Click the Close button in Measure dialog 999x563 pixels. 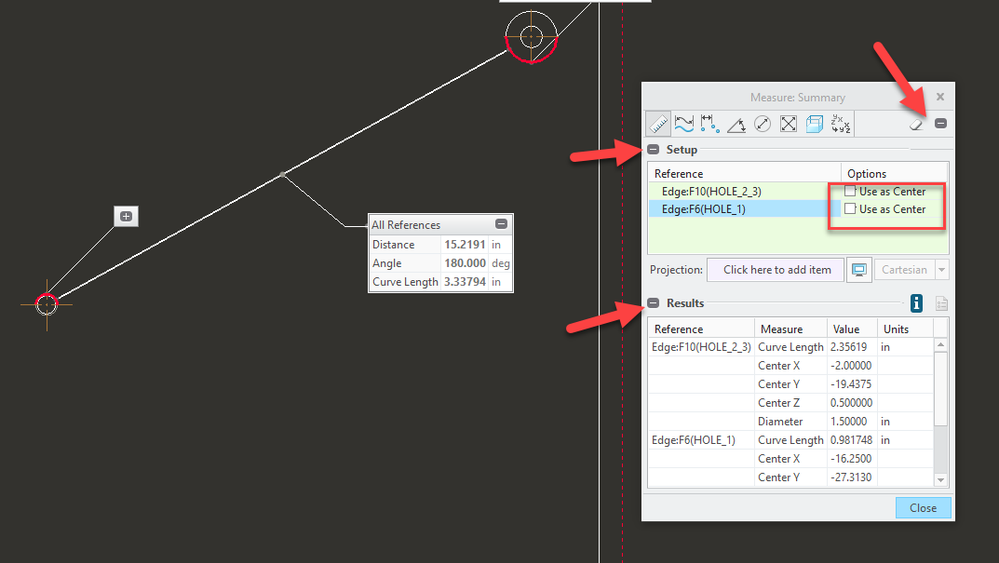point(923,508)
